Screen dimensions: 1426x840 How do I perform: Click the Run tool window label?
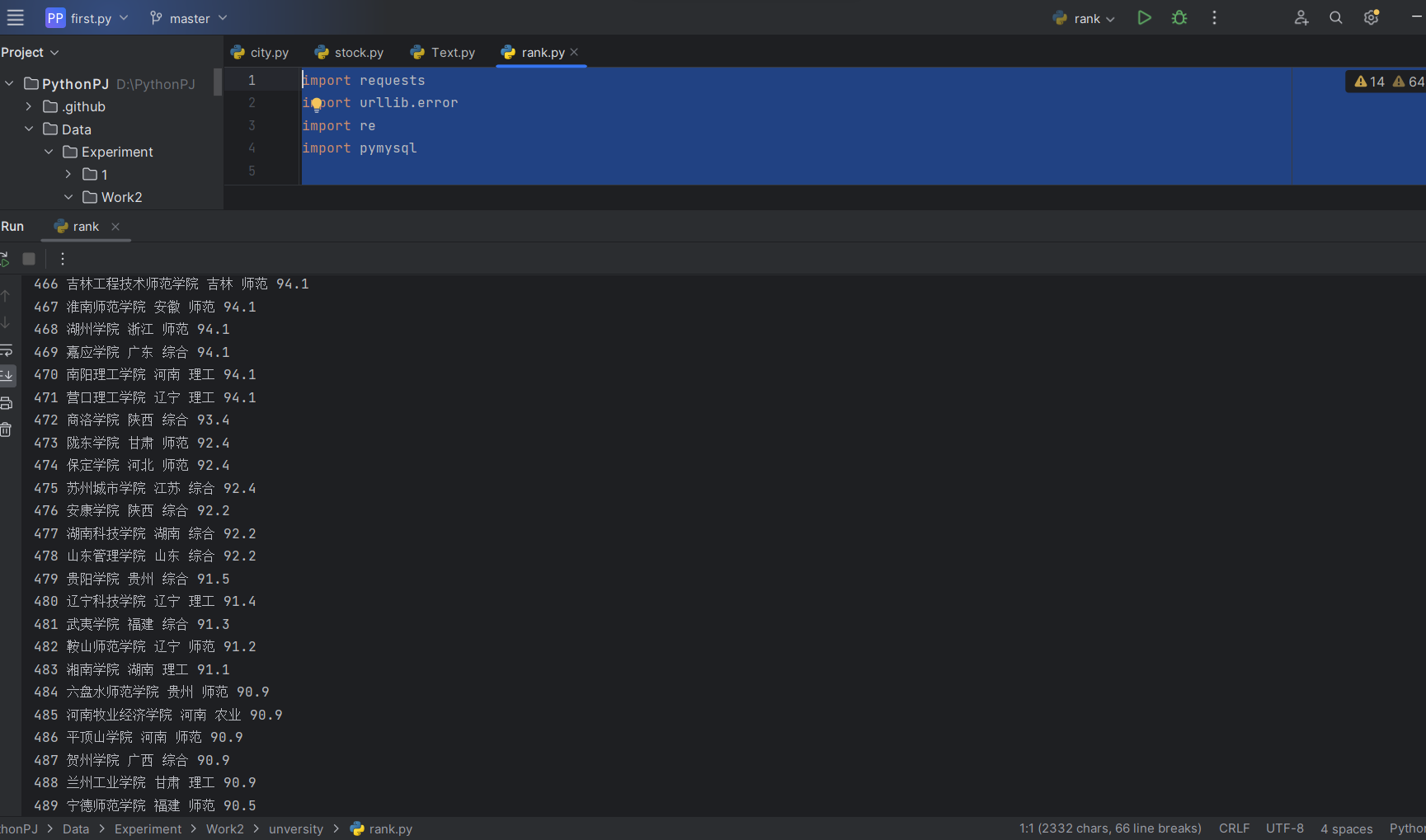(12, 227)
